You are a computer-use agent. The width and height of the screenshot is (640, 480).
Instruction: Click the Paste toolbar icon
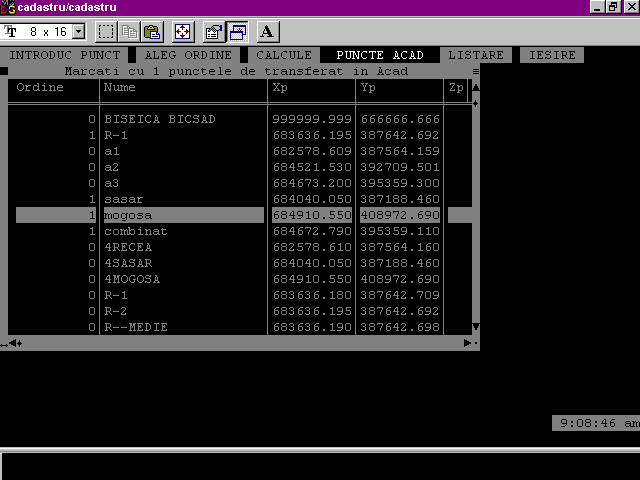[x=152, y=31]
